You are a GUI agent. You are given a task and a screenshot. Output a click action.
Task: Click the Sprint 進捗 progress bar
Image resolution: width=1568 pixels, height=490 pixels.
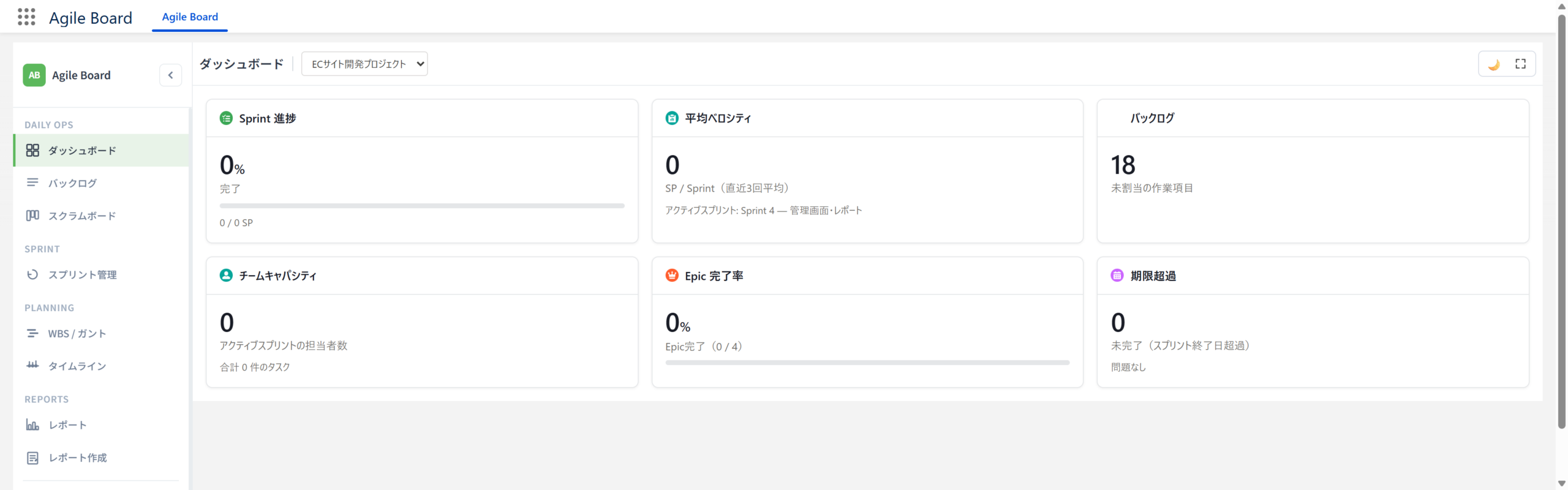tap(422, 206)
